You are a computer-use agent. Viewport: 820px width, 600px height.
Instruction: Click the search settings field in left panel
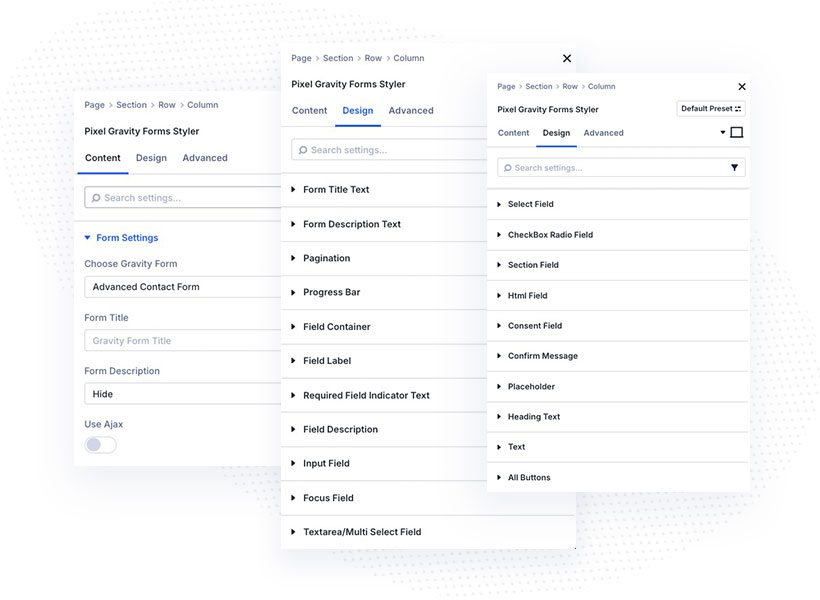(x=183, y=198)
